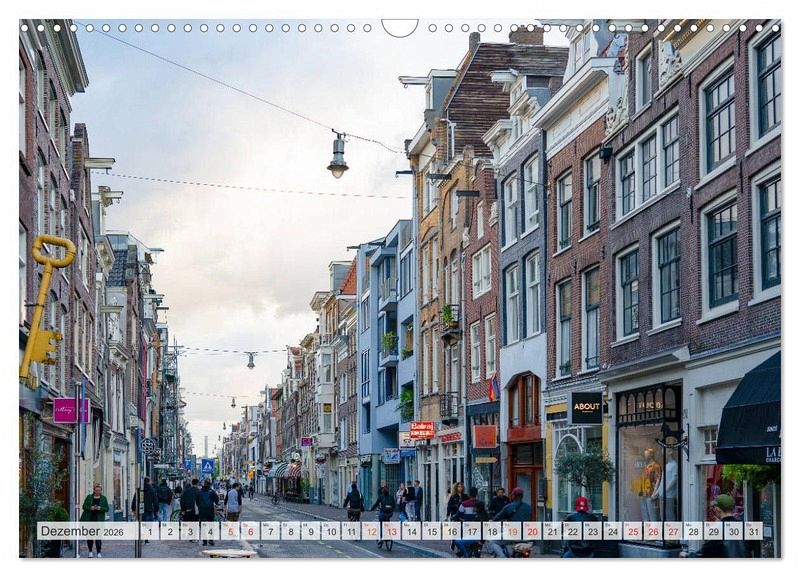The width and height of the screenshot is (800, 577).
Task: Select day 10 in calendar strip
Action: [x=330, y=531]
